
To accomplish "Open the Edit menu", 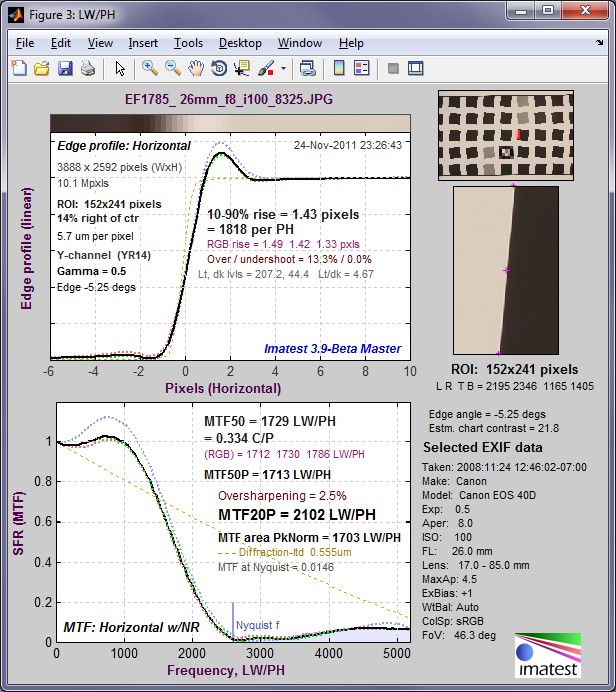I will [x=60, y=43].
